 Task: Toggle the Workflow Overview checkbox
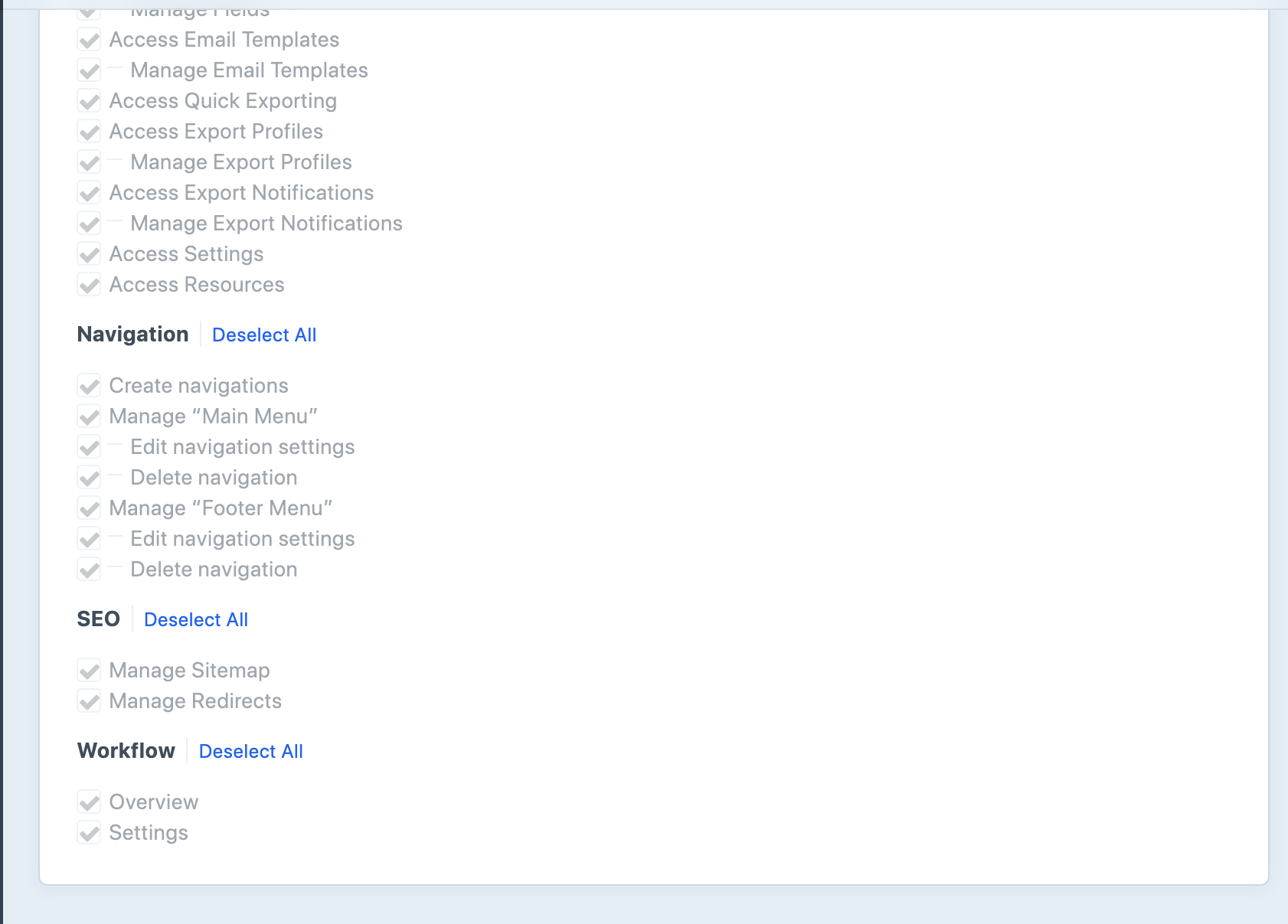tap(89, 802)
